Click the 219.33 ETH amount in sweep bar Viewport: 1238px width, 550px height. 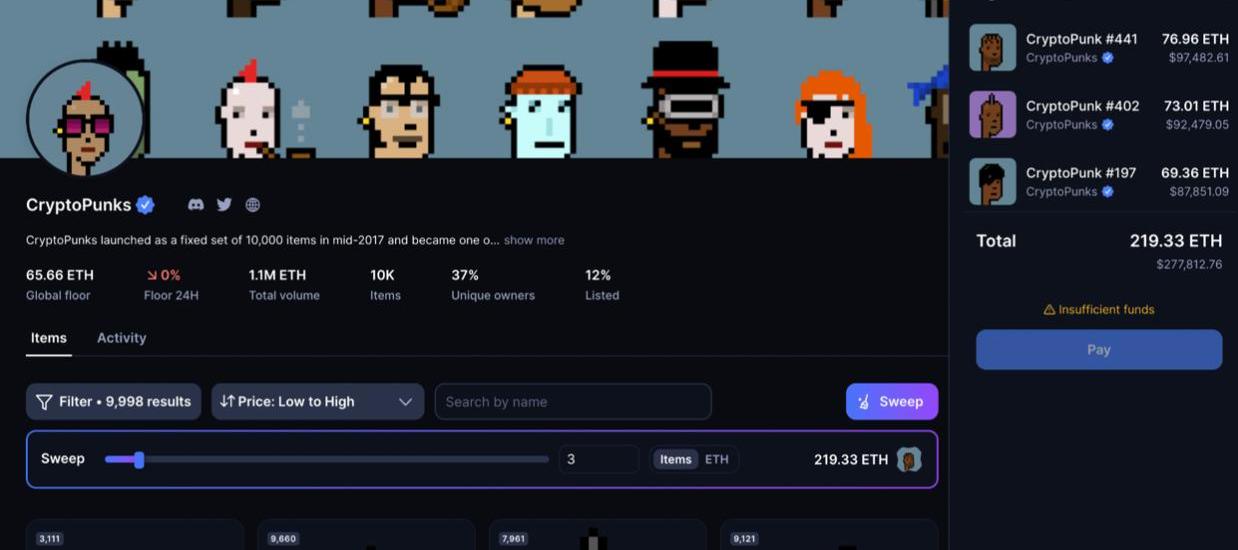(851, 460)
